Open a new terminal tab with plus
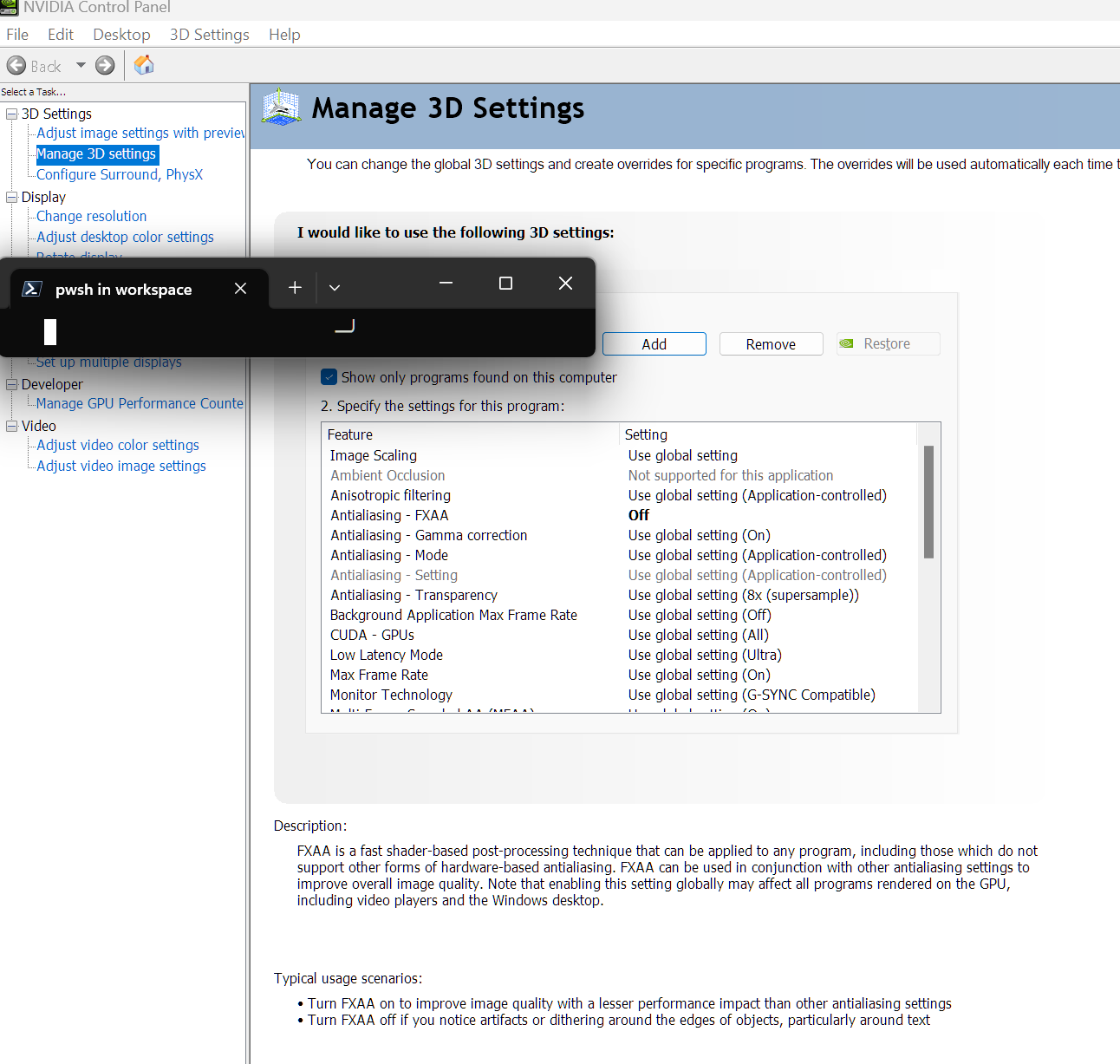 295,288
